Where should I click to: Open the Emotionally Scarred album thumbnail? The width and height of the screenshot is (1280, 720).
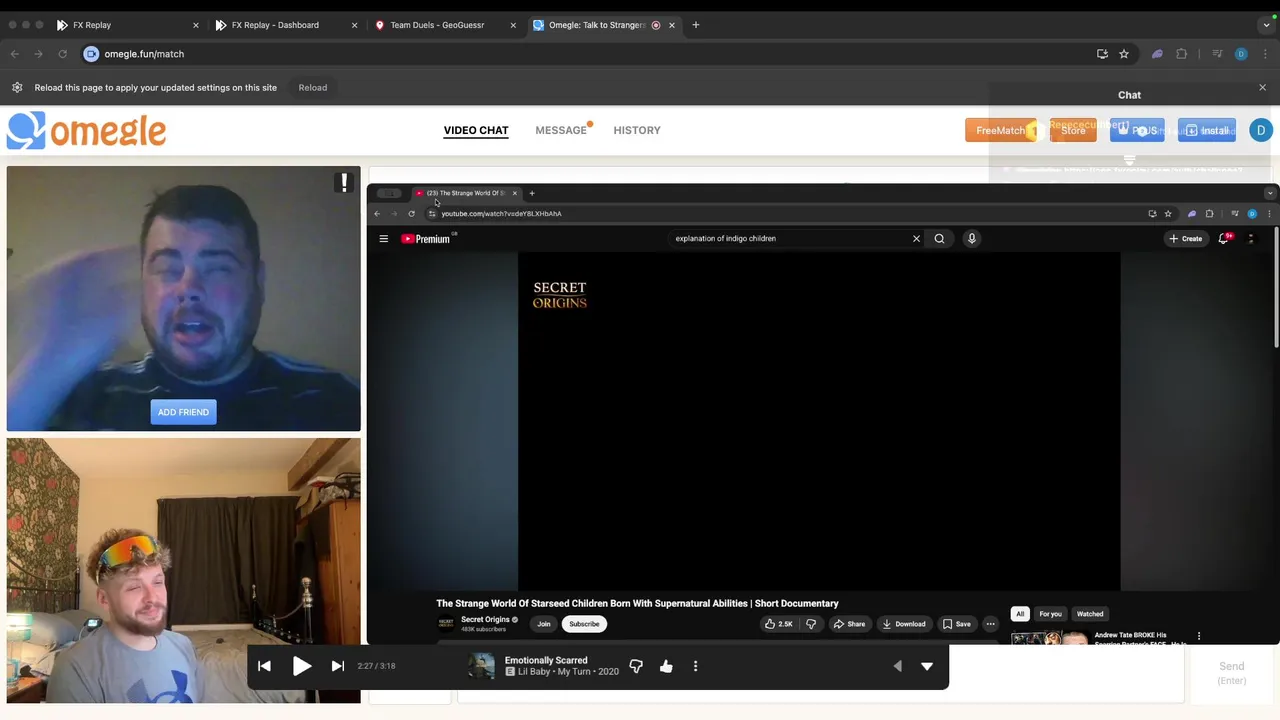[482, 666]
